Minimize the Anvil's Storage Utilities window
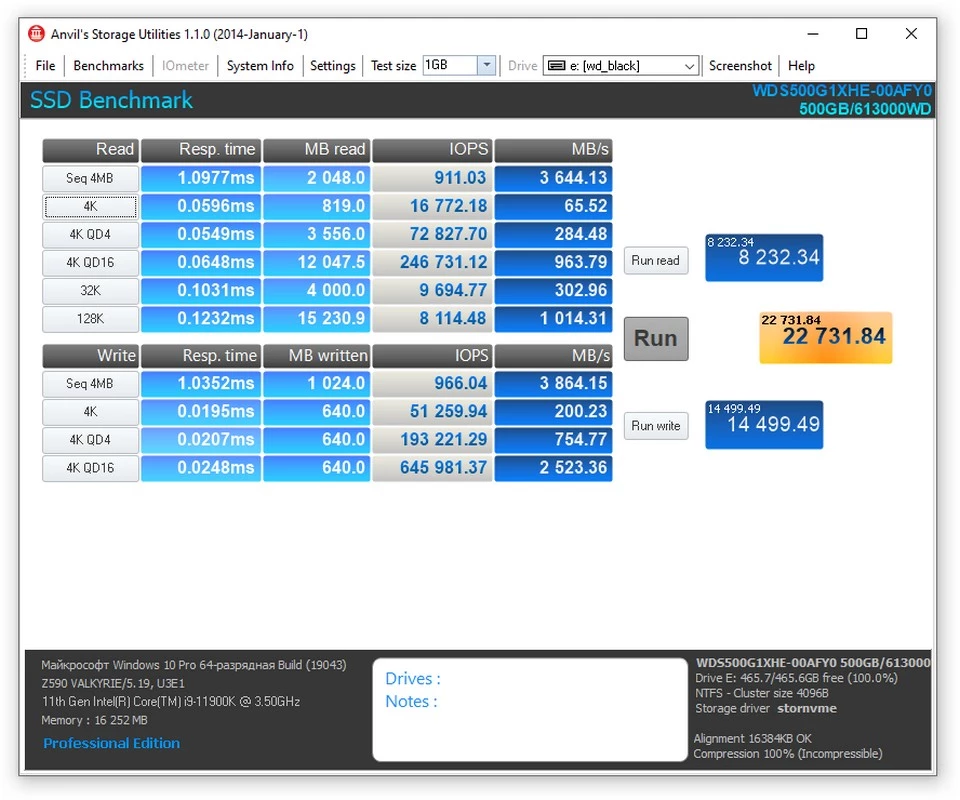Image resolution: width=960 pixels, height=800 pixels. 813,34
